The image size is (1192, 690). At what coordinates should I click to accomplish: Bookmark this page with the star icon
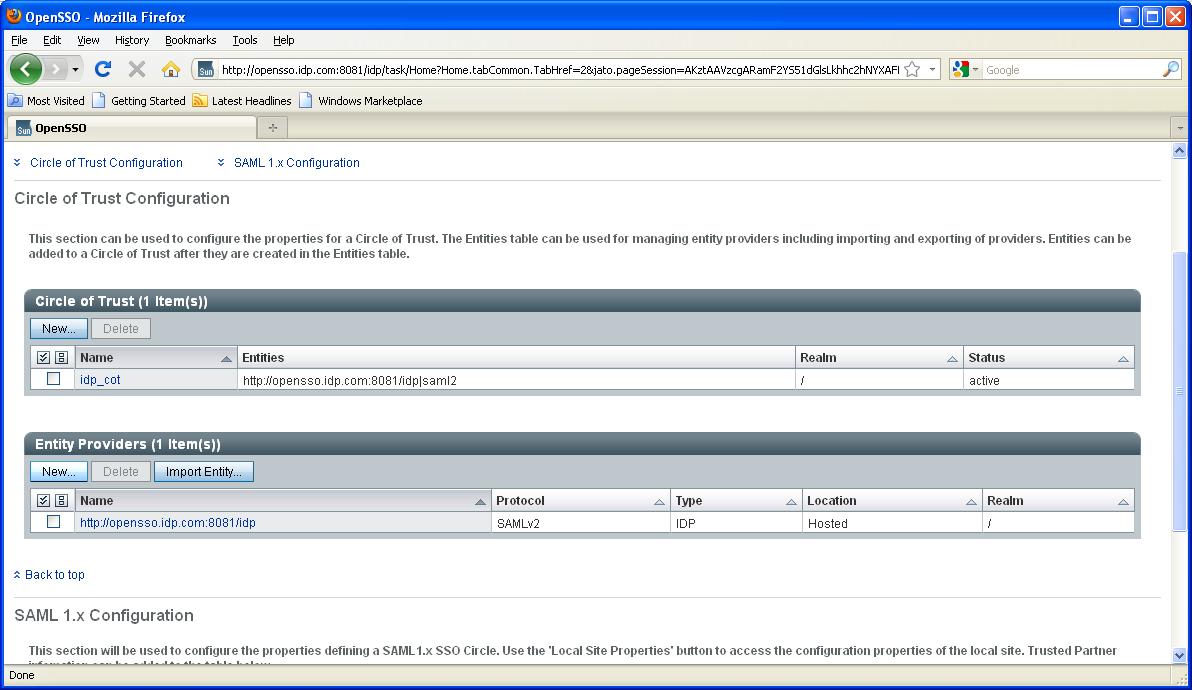(912, 70)
